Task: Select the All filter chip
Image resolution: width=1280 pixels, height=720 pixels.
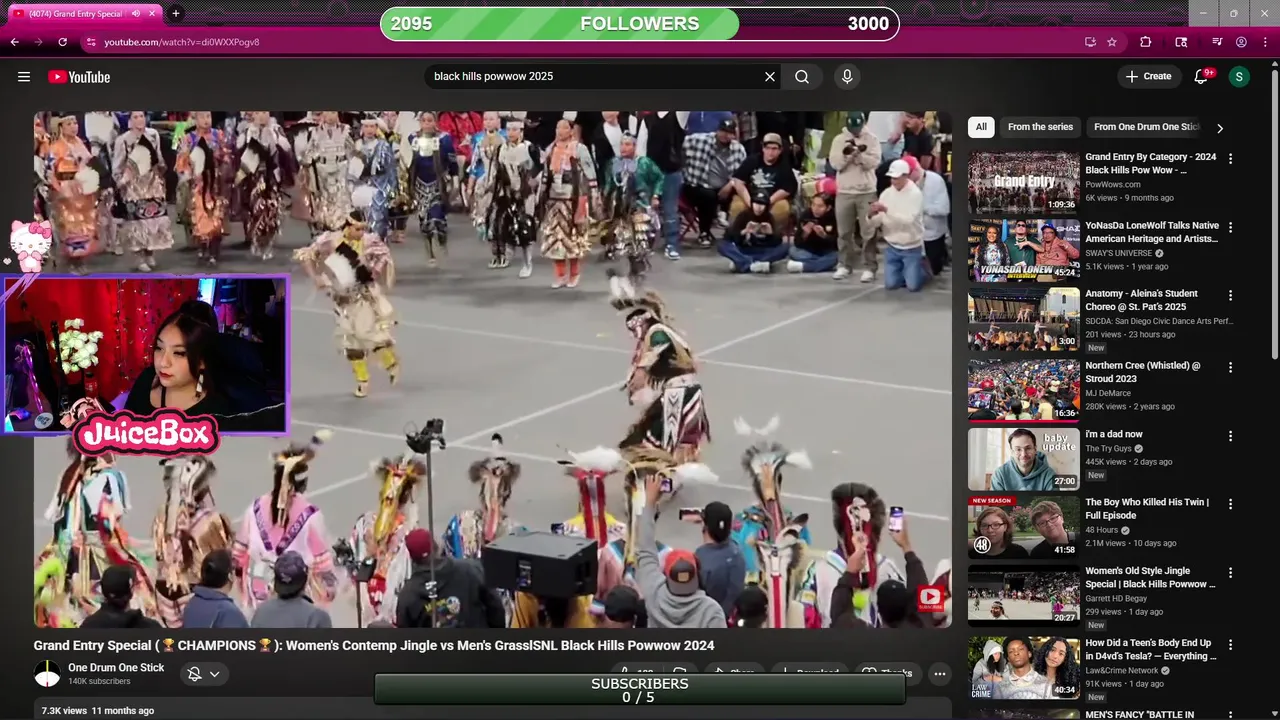Action: click(x=981, y=127)
